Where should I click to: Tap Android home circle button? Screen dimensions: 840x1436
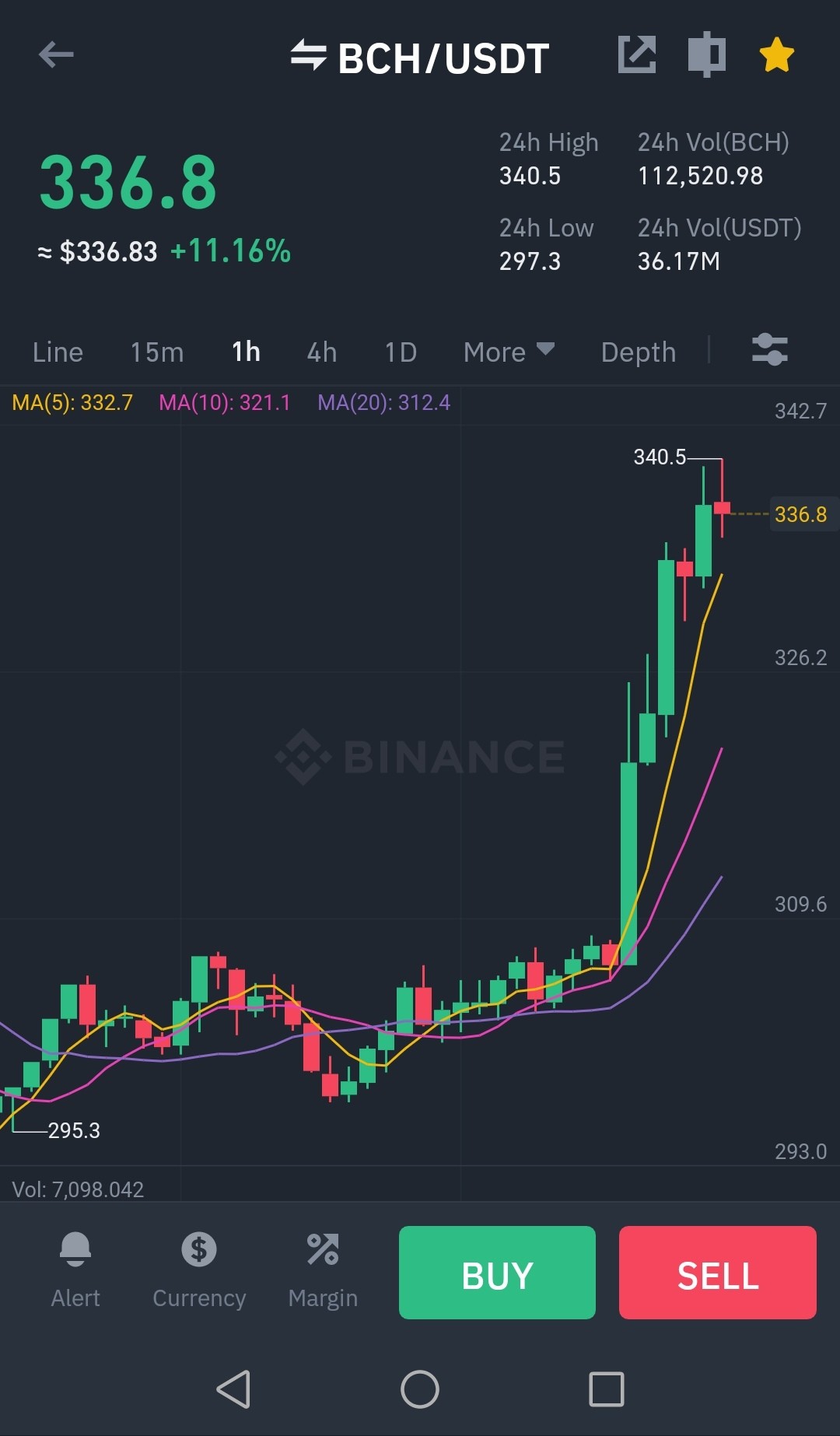tap(420, 1389)
